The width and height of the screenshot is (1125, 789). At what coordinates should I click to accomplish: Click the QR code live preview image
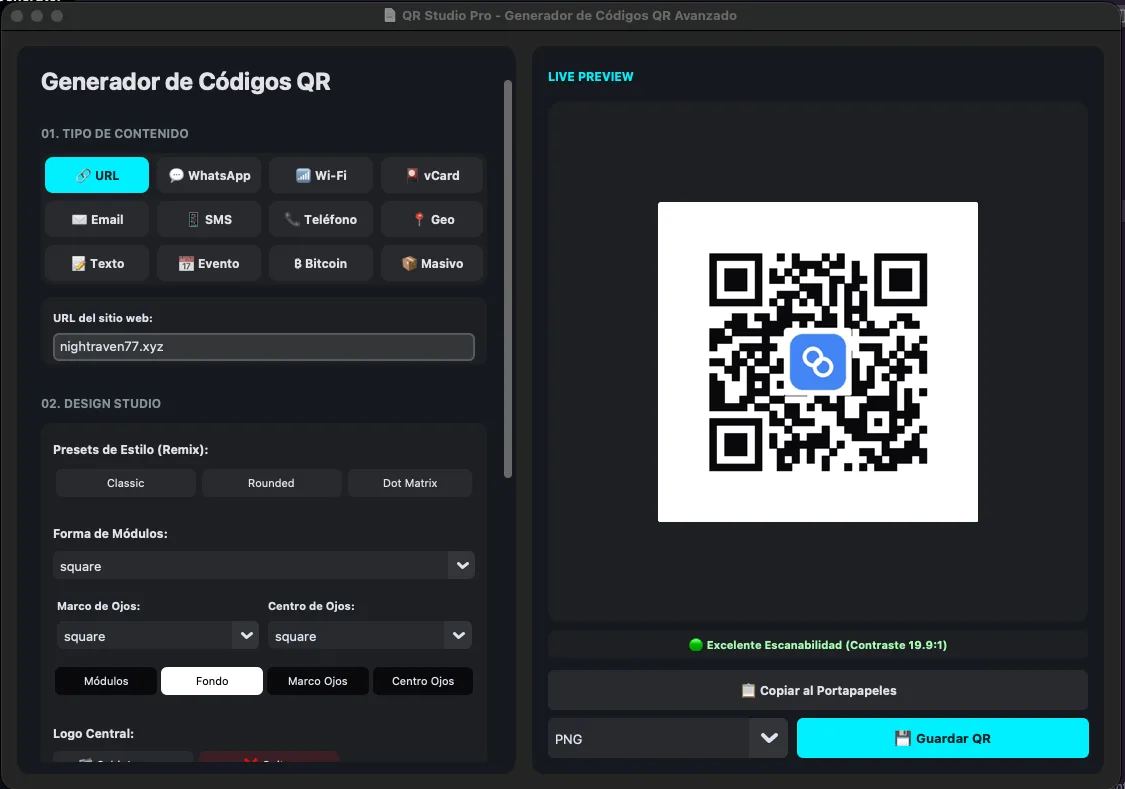click(818, 362)
